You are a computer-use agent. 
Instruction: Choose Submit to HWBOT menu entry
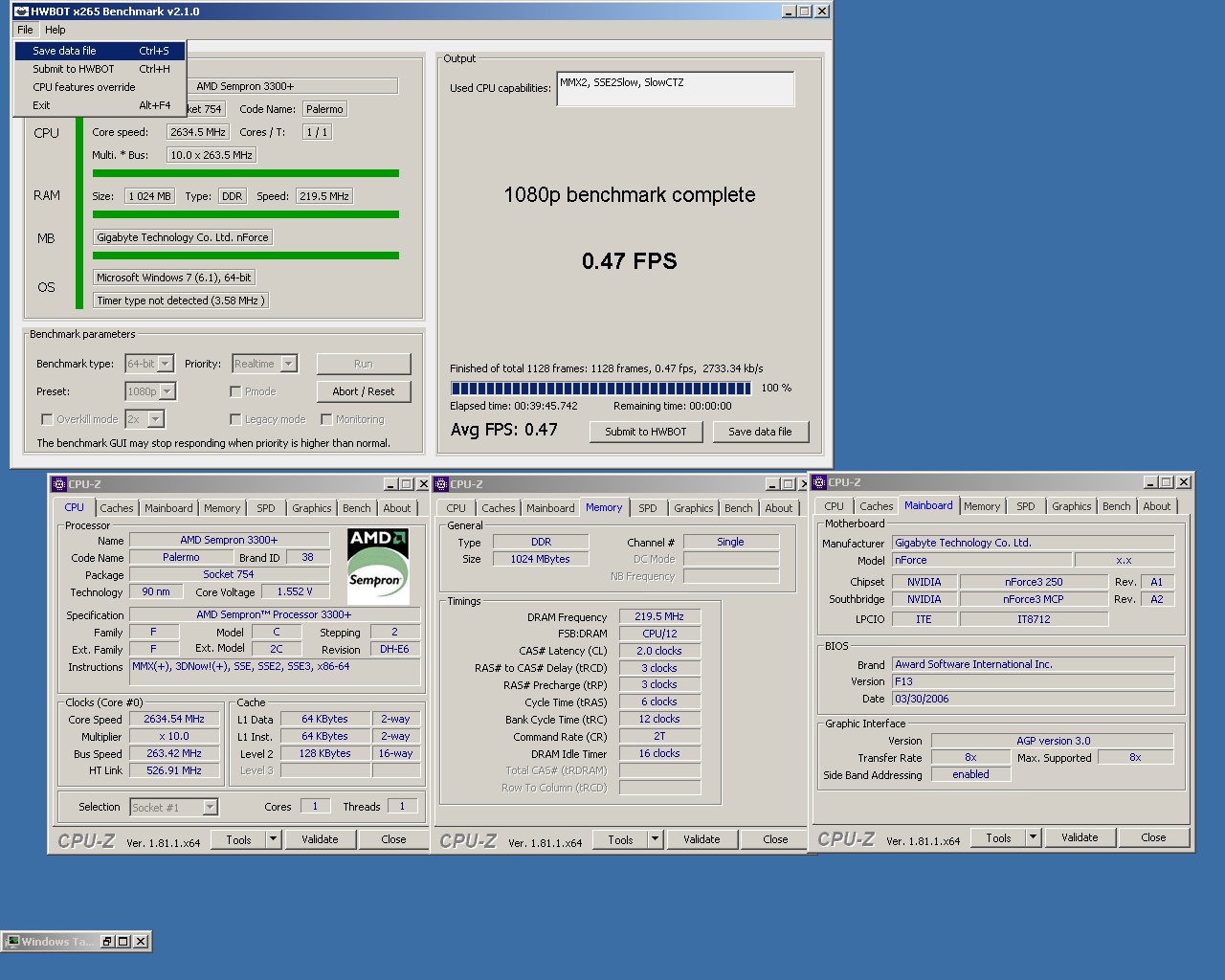pos(100,69)
